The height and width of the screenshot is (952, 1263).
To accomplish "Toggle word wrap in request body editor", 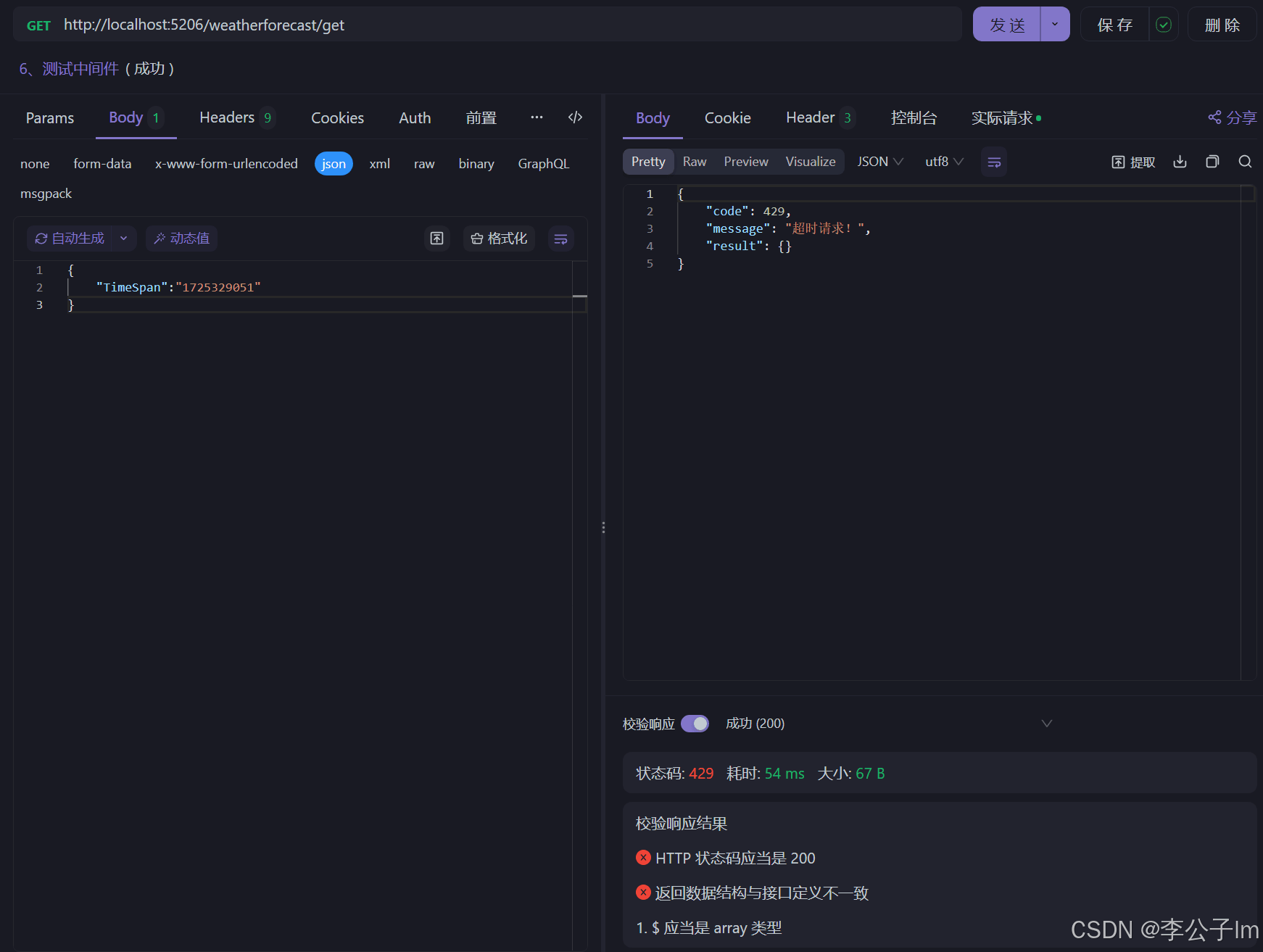I will (560, 239).
